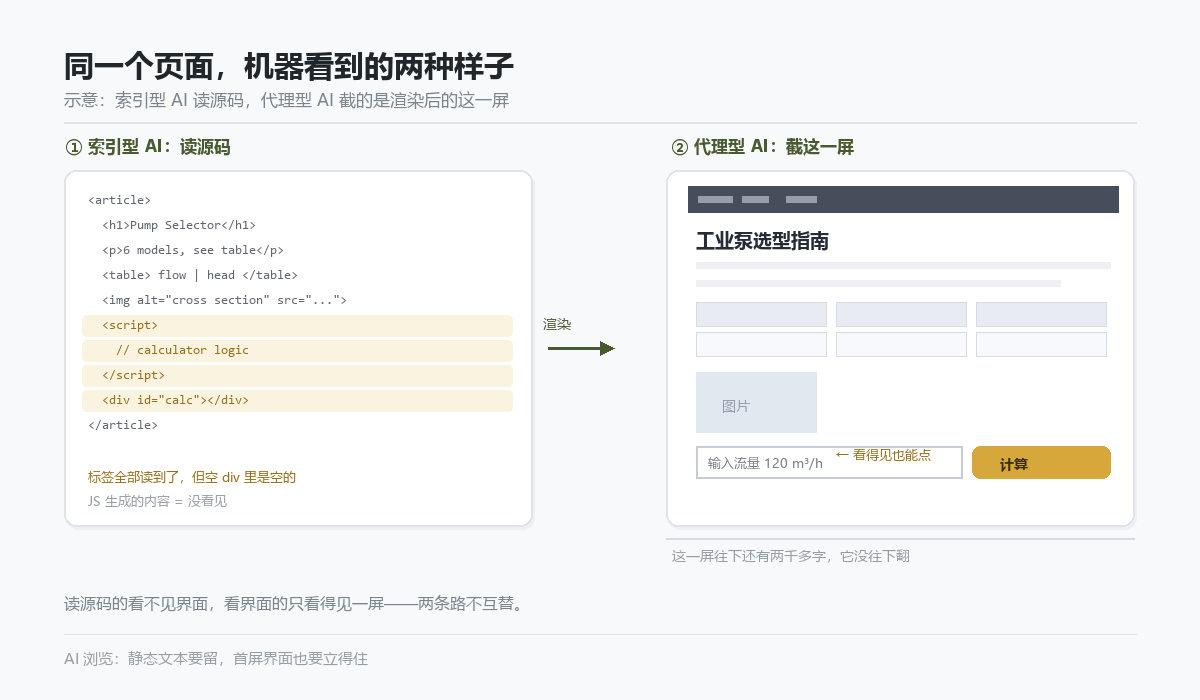Screen dimensions: 1200x700
Task: Click the second nav item in the dark header
Action: (755, 200)
